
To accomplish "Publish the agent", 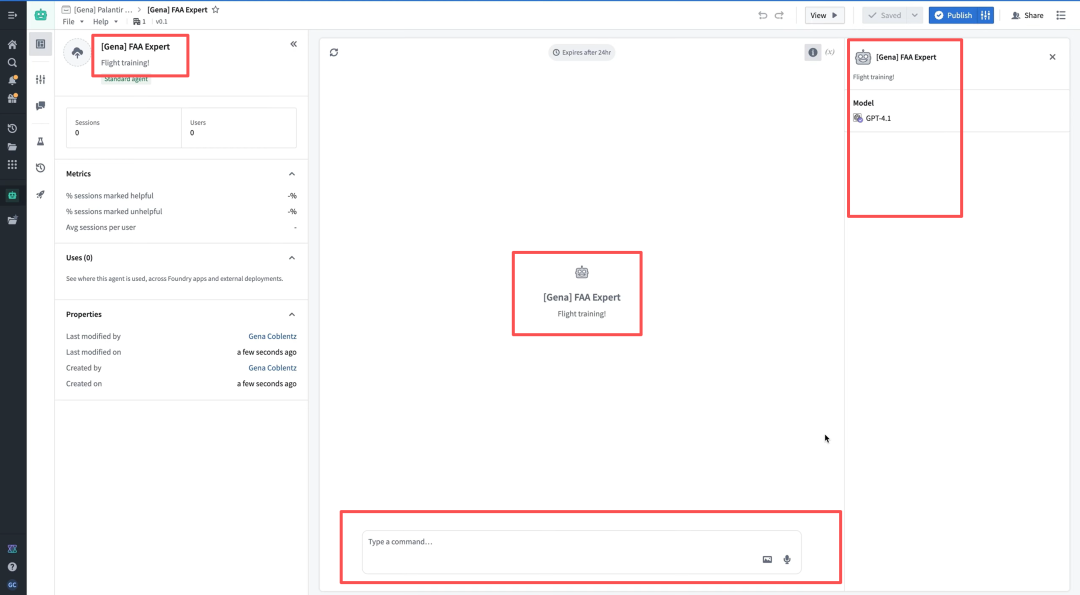I will [x=953, y=15].
